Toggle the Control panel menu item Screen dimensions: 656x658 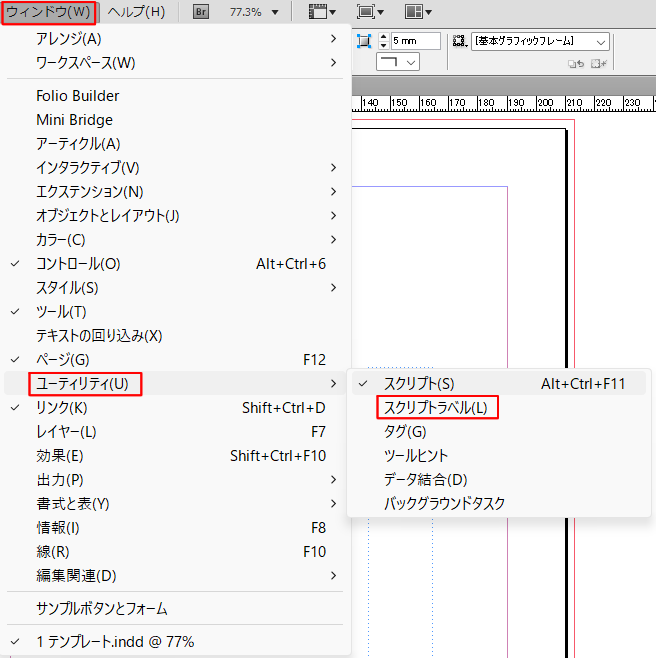pyautogui.click(x=78, y=264)
